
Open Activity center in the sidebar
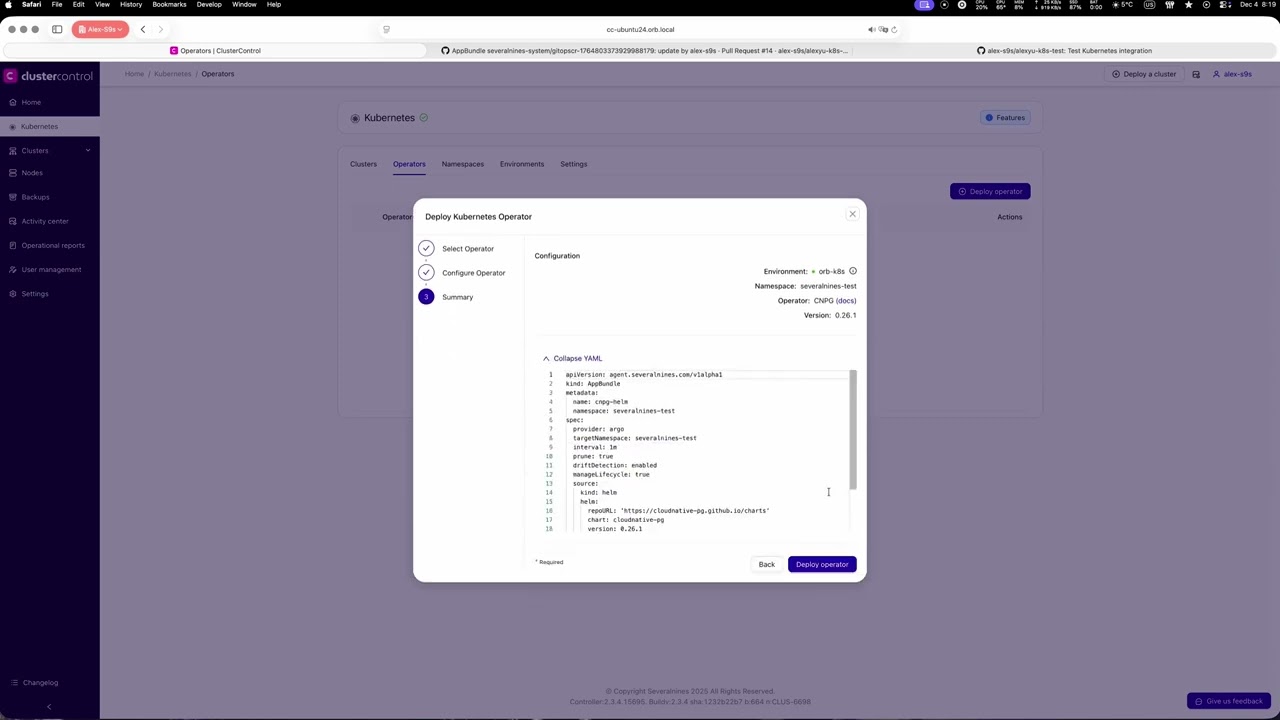coord(45,221)
